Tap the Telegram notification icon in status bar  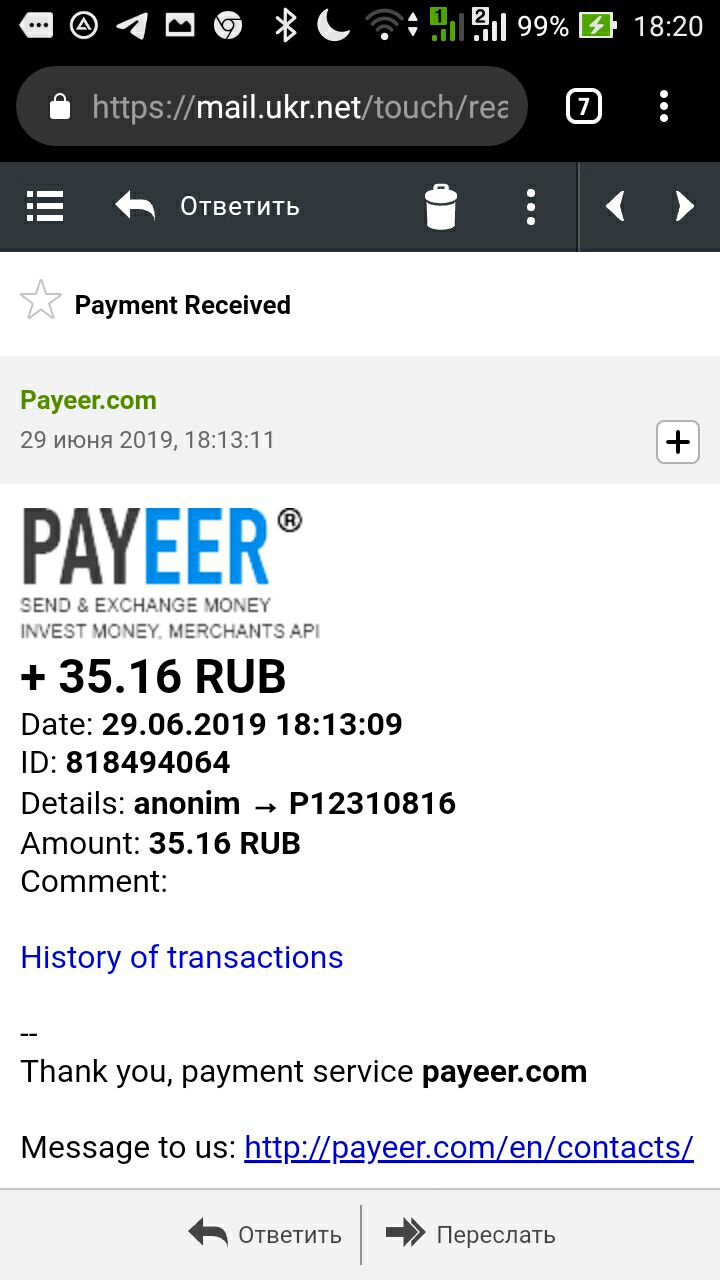(x=132, y=25)
